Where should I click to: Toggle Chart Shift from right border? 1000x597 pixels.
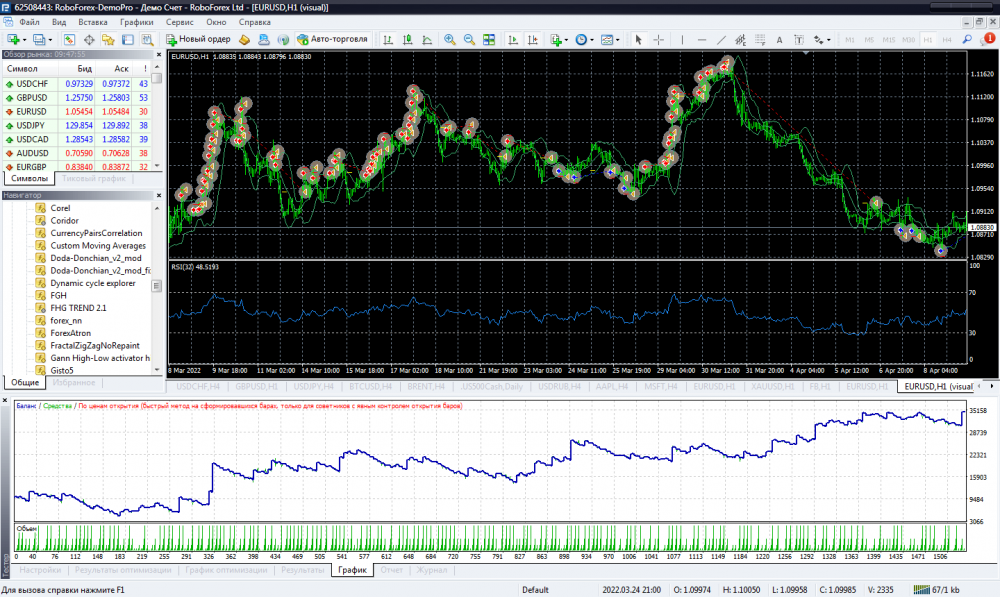click(x=533, y=40)
